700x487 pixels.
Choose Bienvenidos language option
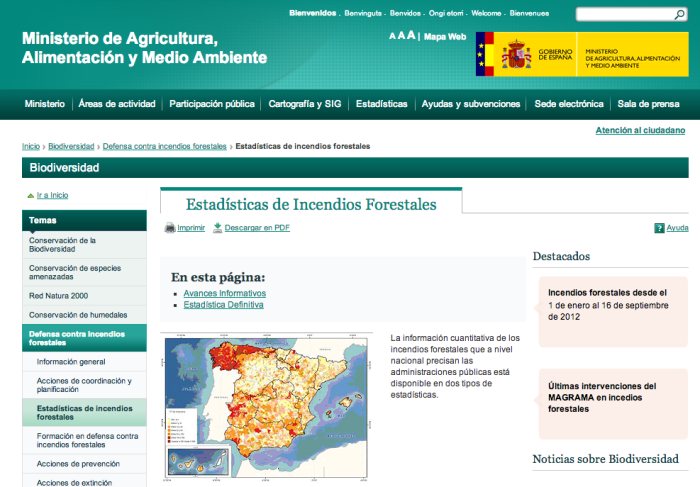point(312,13)
